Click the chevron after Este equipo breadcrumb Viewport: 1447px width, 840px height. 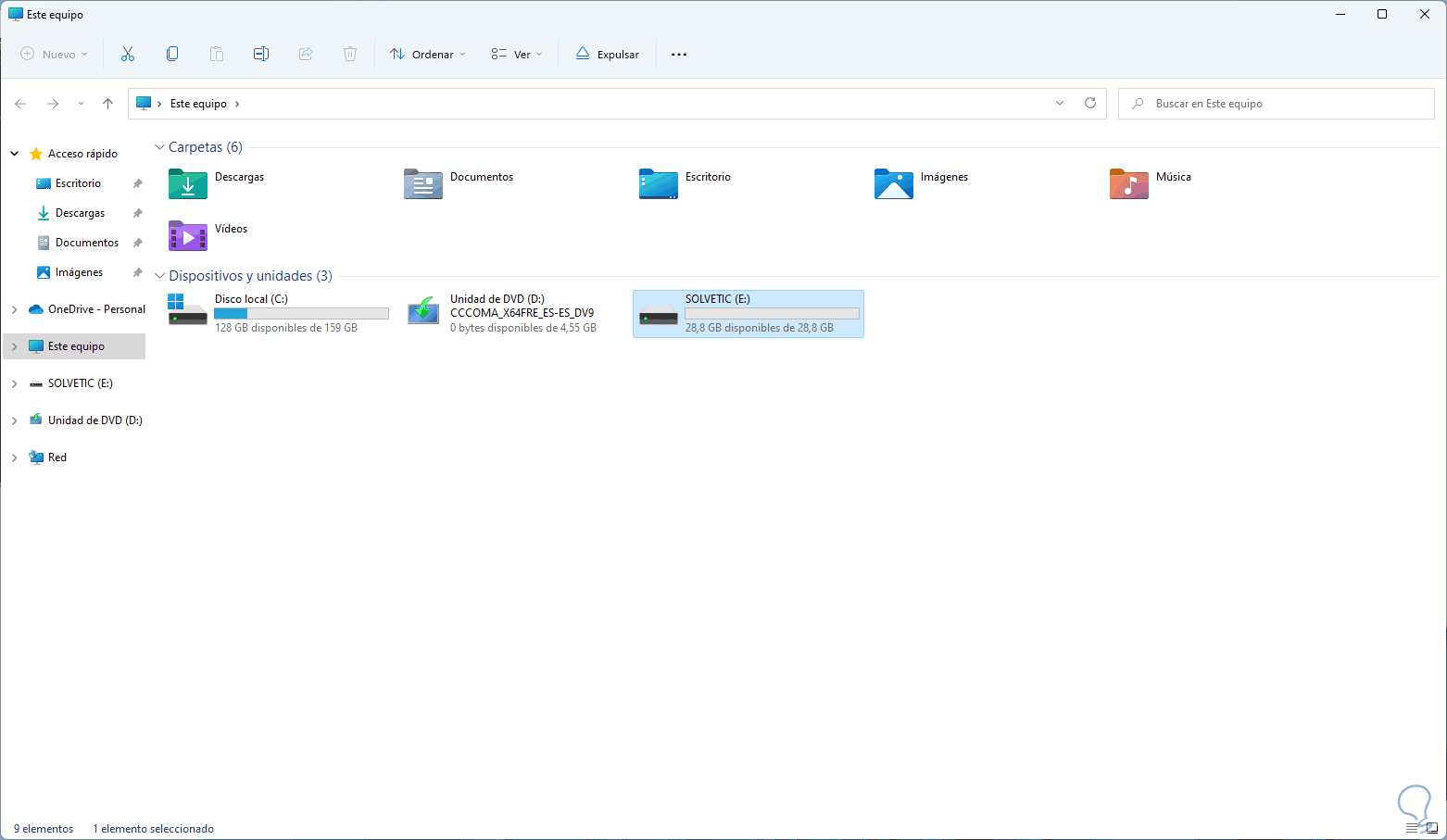coord(237,104)
